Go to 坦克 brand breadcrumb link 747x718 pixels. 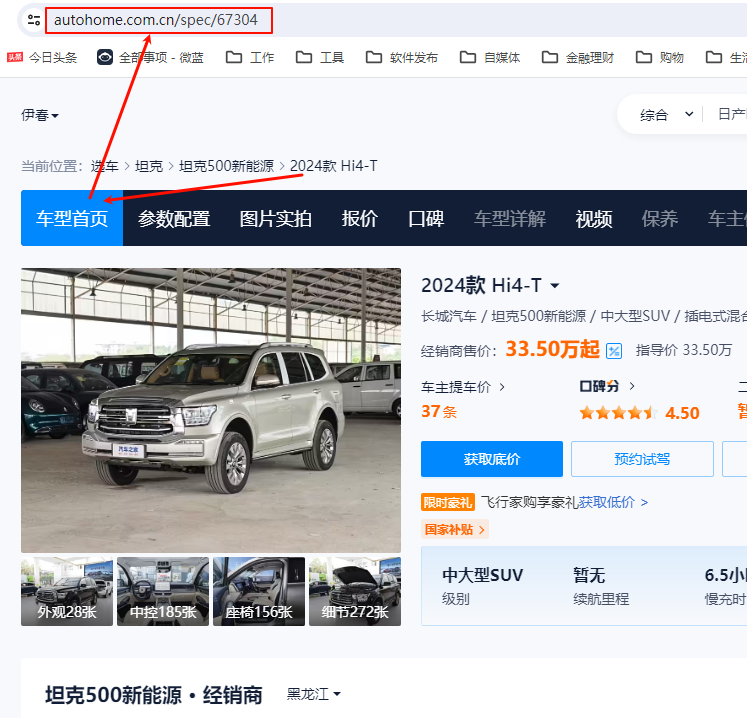pos(149,166)
